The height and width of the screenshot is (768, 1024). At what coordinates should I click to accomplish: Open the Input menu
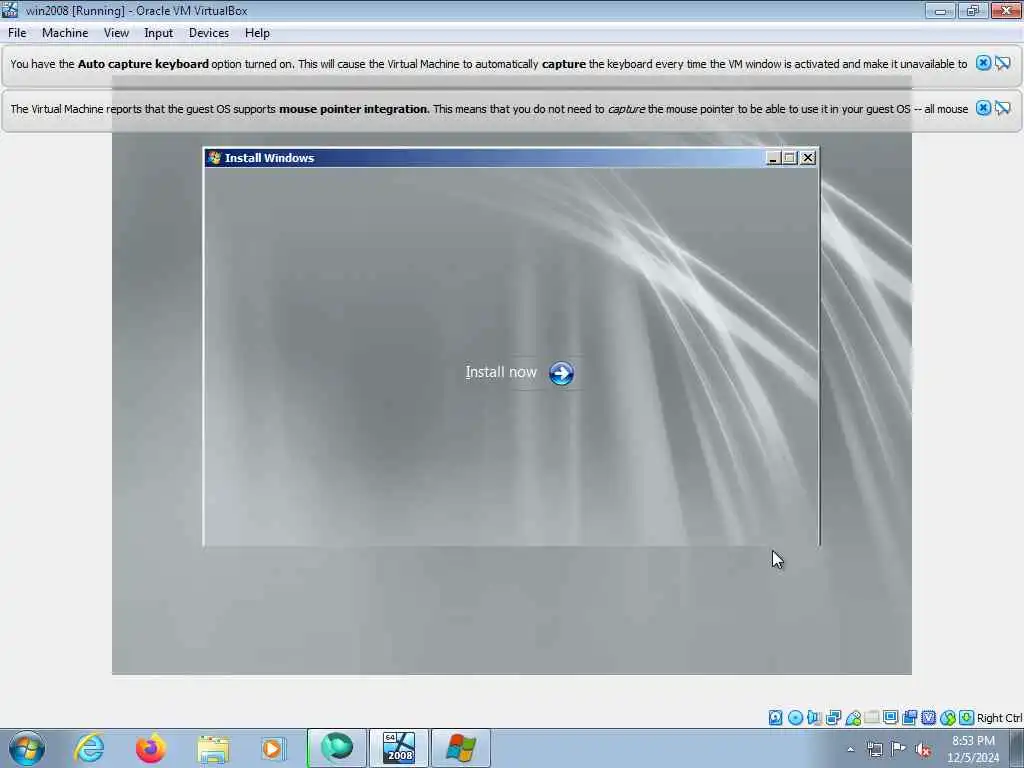tap(159, 33)
